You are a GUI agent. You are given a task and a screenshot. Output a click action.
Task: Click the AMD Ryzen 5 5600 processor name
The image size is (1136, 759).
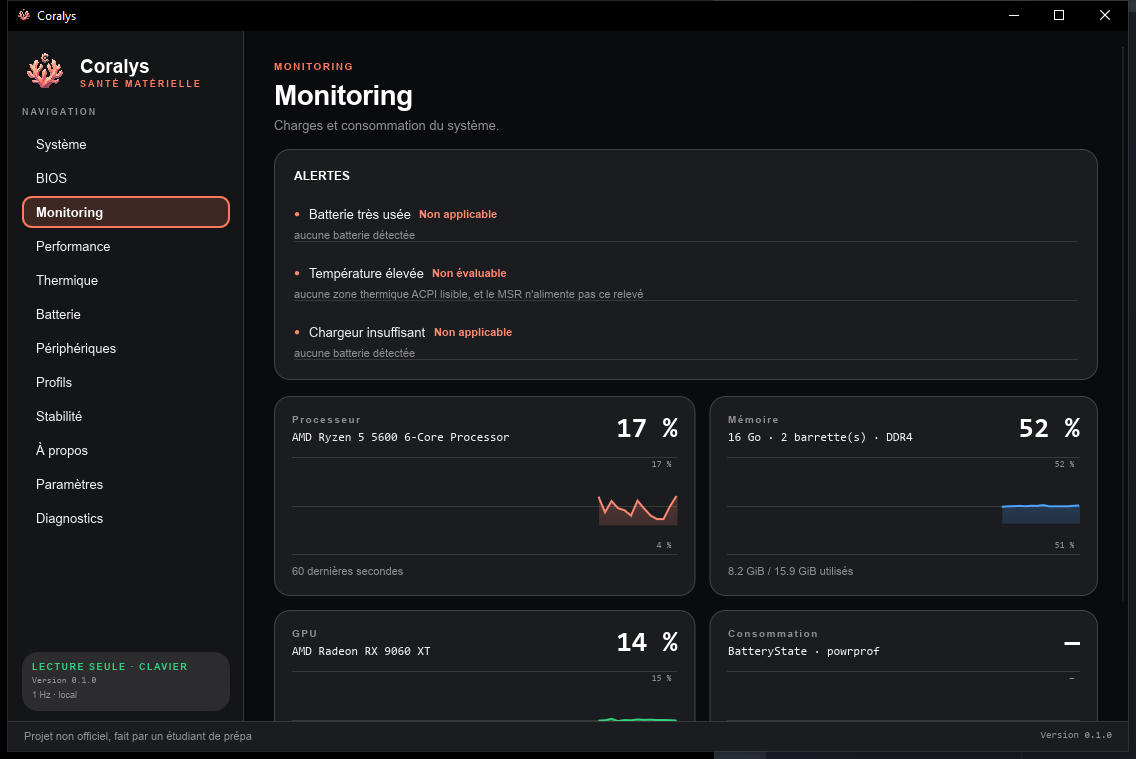[x=401, y=437]
